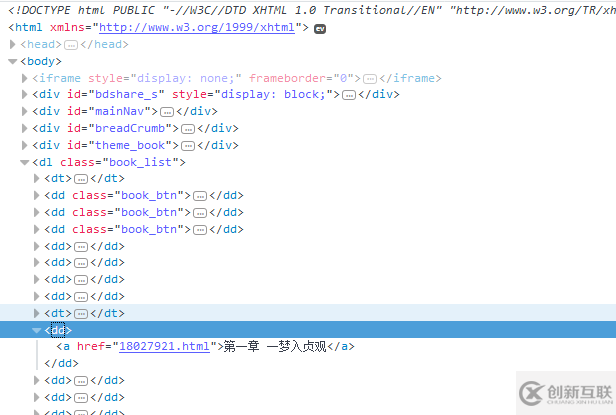616x415 pixels.
Task: Collapse the selected dd node containing the chapter link
Action: [37, 331]
